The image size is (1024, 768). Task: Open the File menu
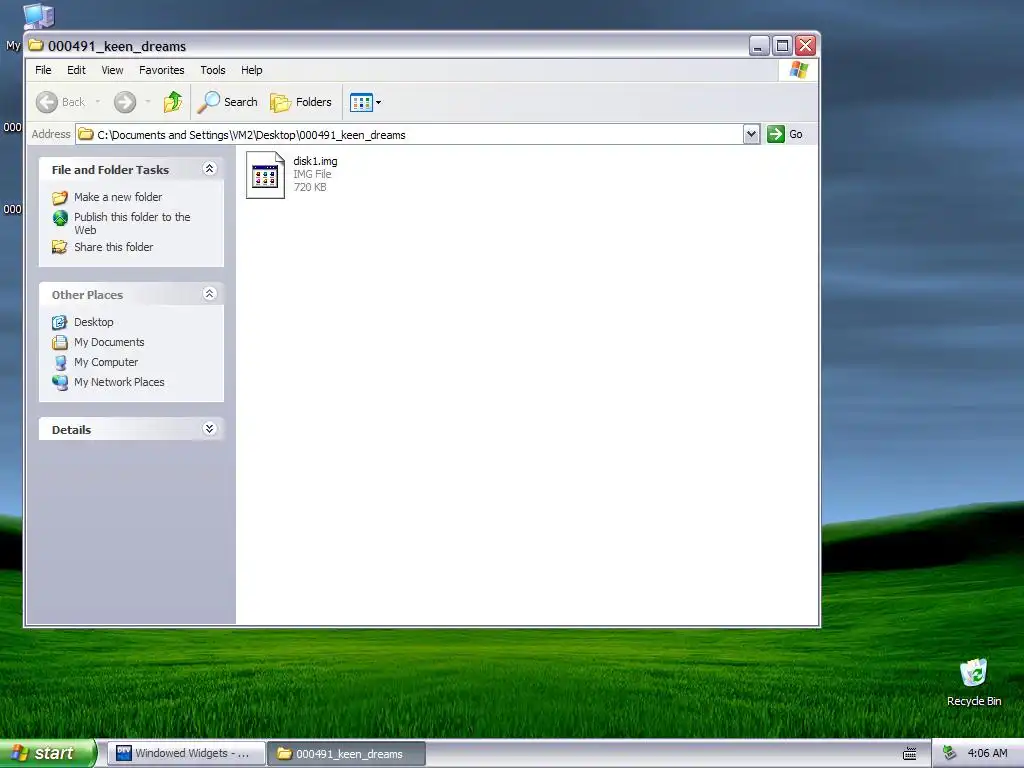43,70
